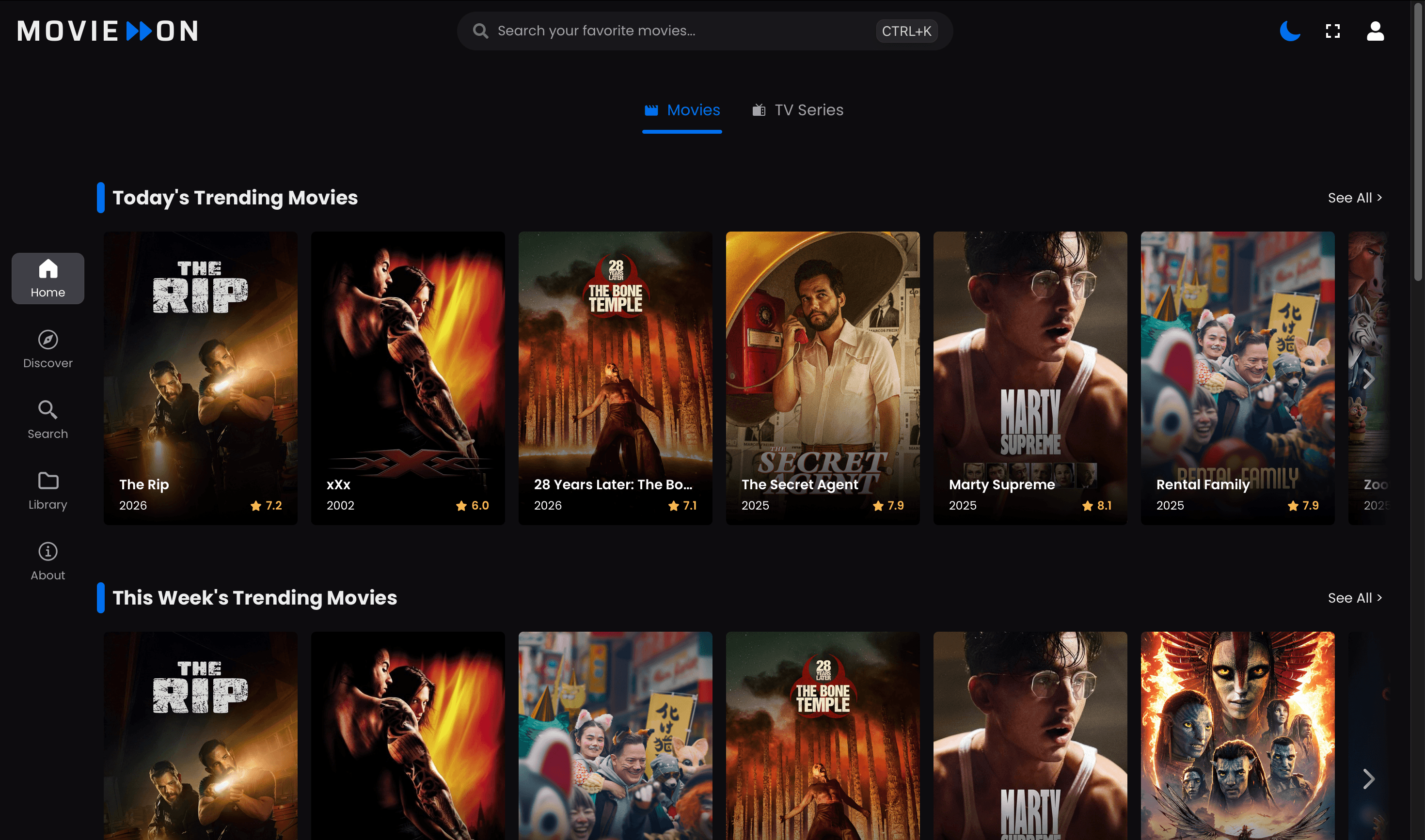
Task: Advance Today's Trending carousel with right arrow
Action: tap(1369, 379)
